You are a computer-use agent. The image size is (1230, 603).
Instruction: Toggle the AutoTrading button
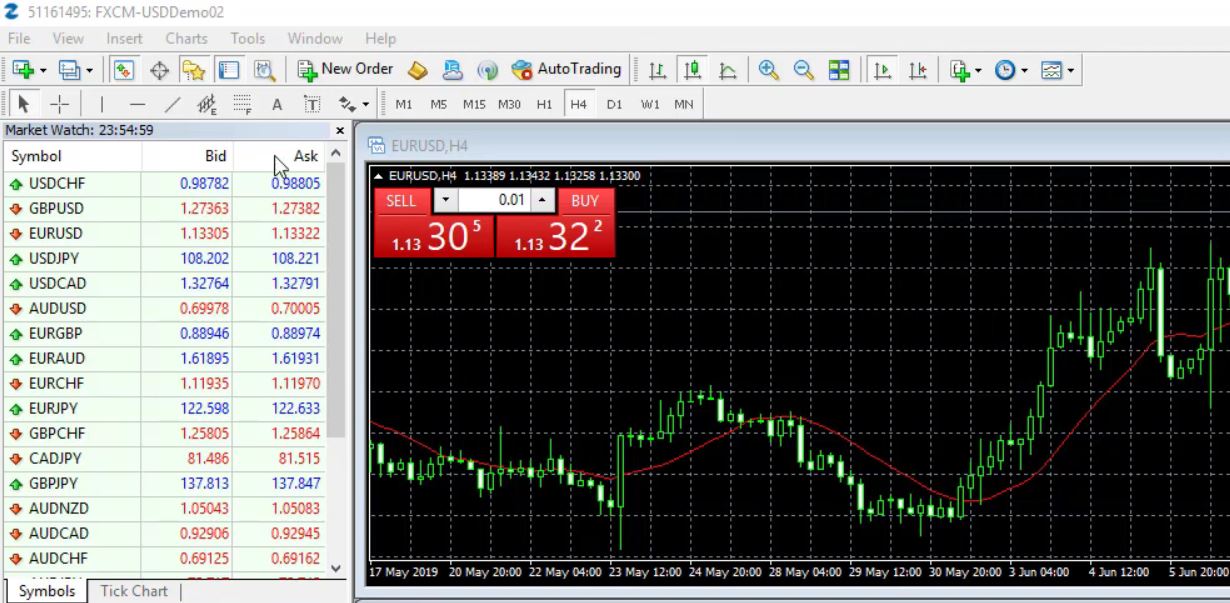pyautogui.click(x=566, y=70)
